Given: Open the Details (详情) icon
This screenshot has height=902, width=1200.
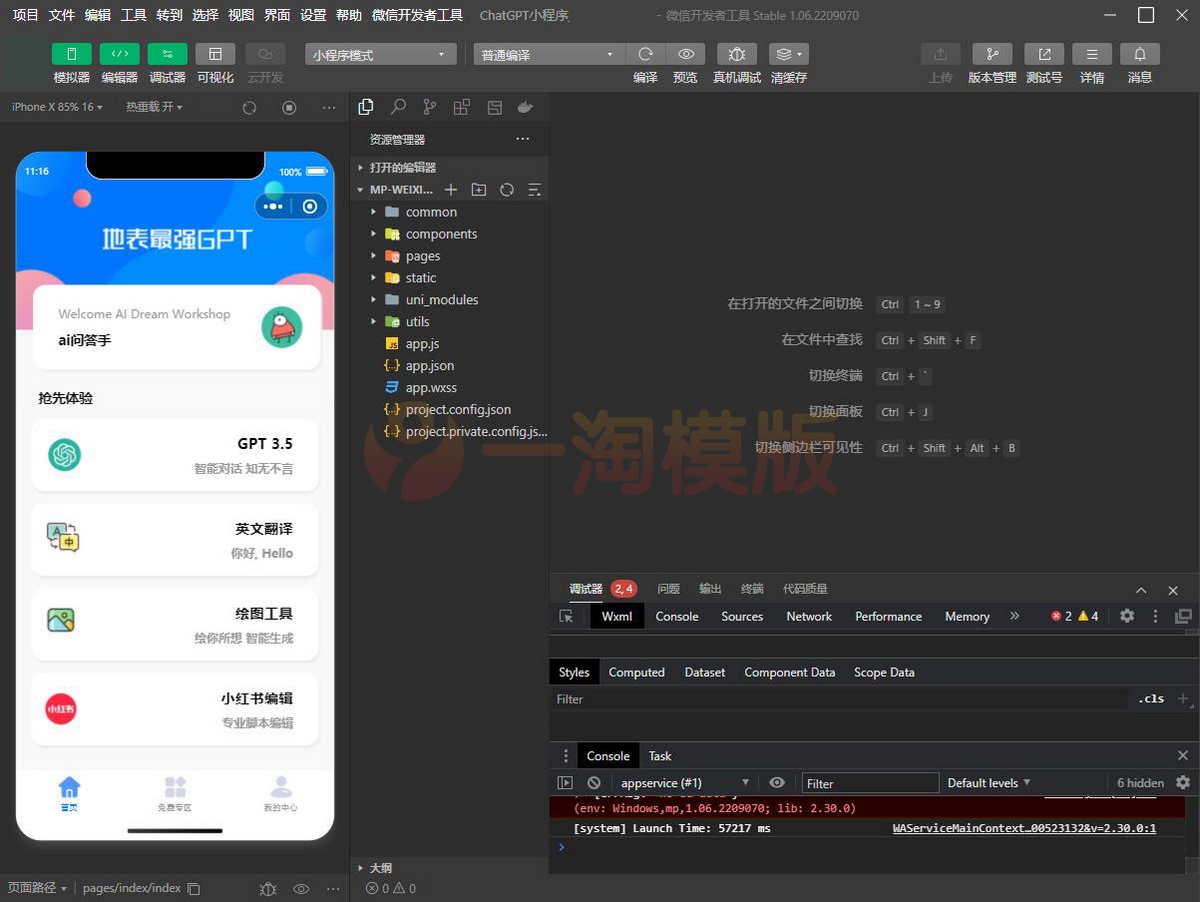Looking at the screenshot, I should [1092, 54].
